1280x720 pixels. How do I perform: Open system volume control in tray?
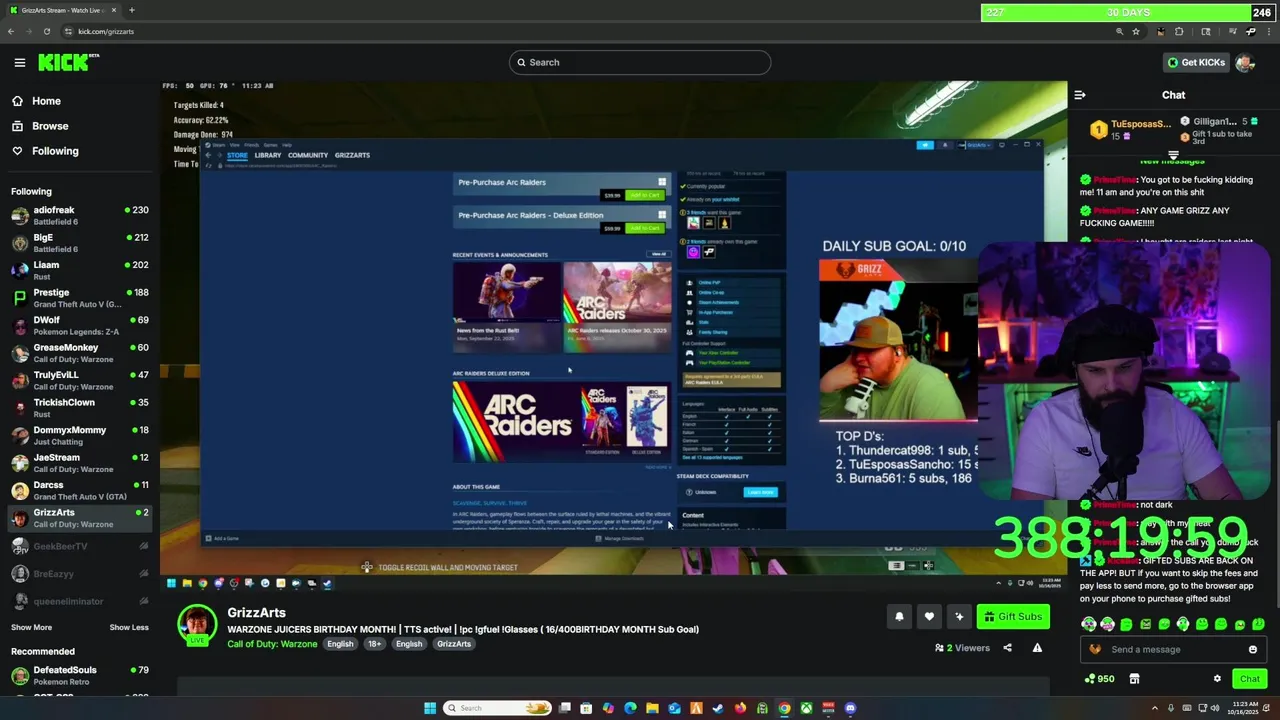pyautogui.click(x=1215, y=708)
